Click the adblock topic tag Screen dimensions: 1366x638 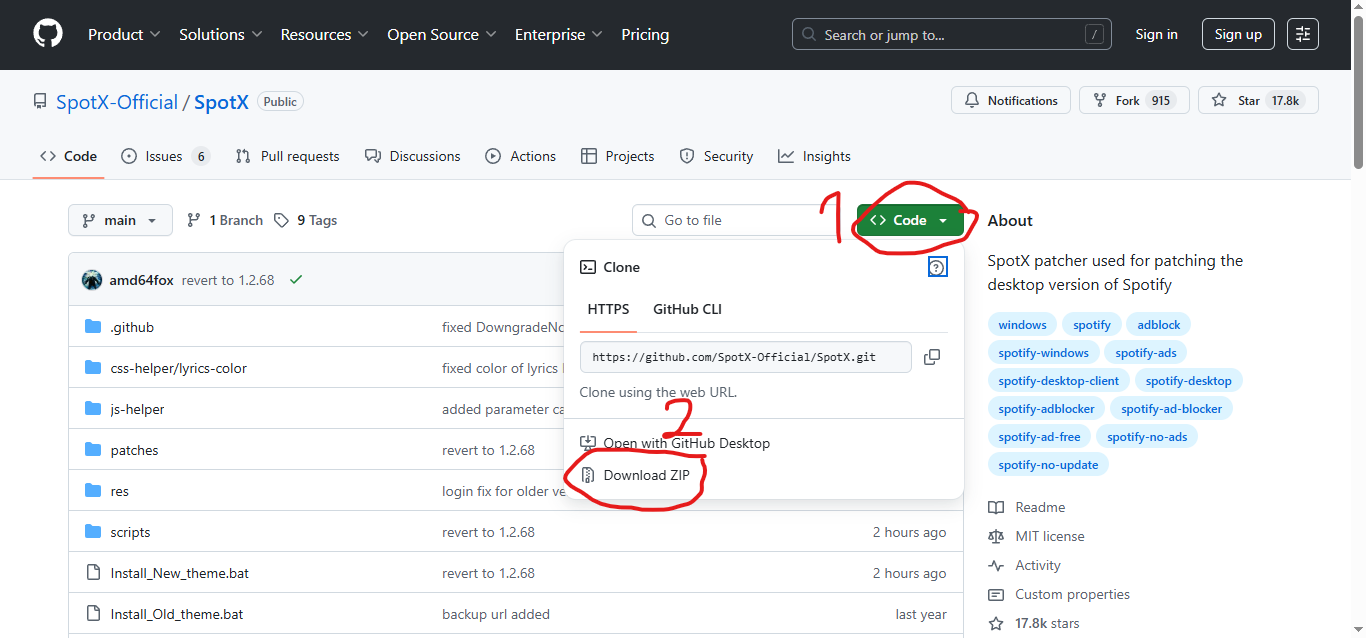coord(1159,325)
